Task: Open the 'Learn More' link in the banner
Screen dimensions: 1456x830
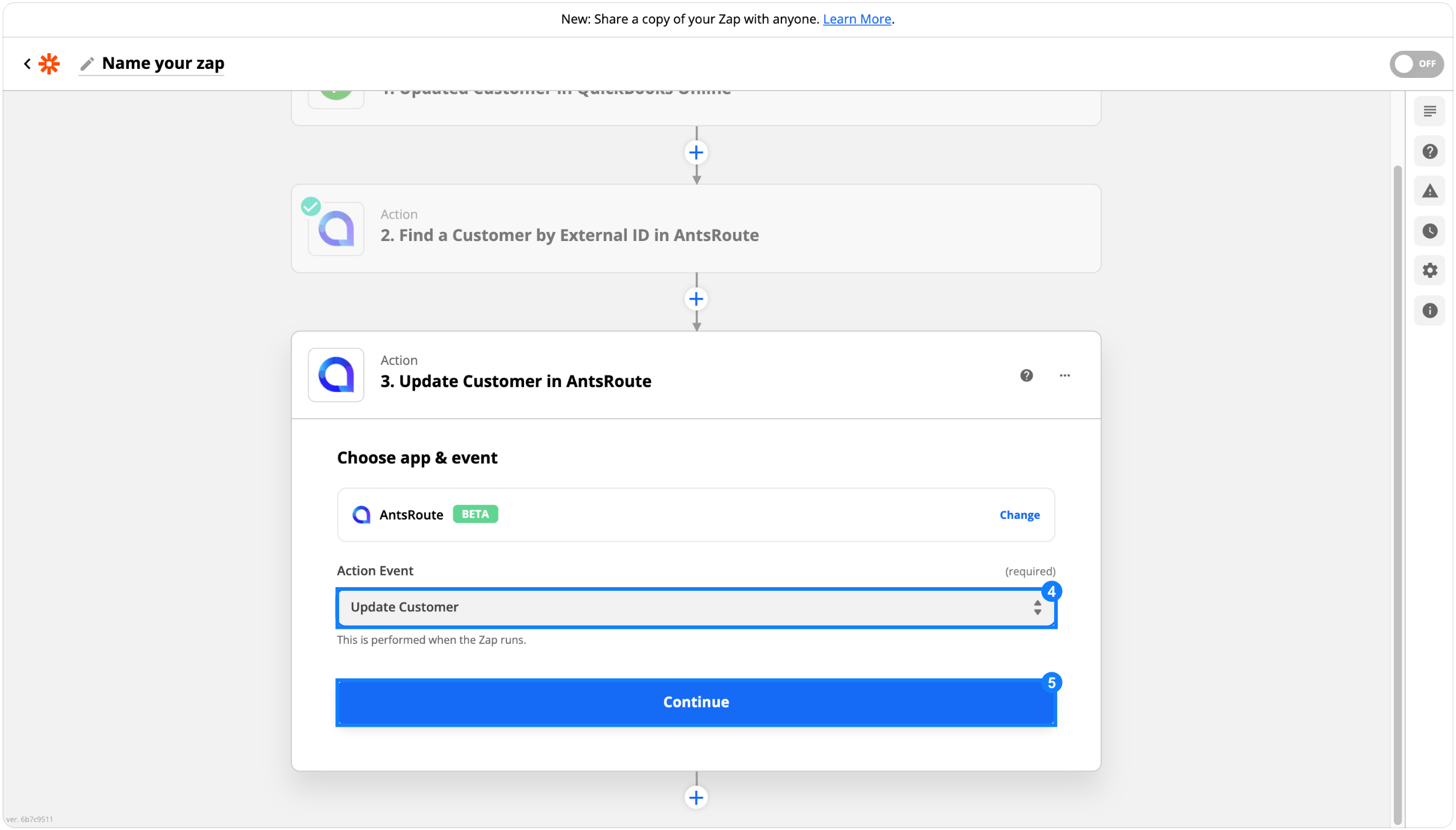Action: click(856, 19)
